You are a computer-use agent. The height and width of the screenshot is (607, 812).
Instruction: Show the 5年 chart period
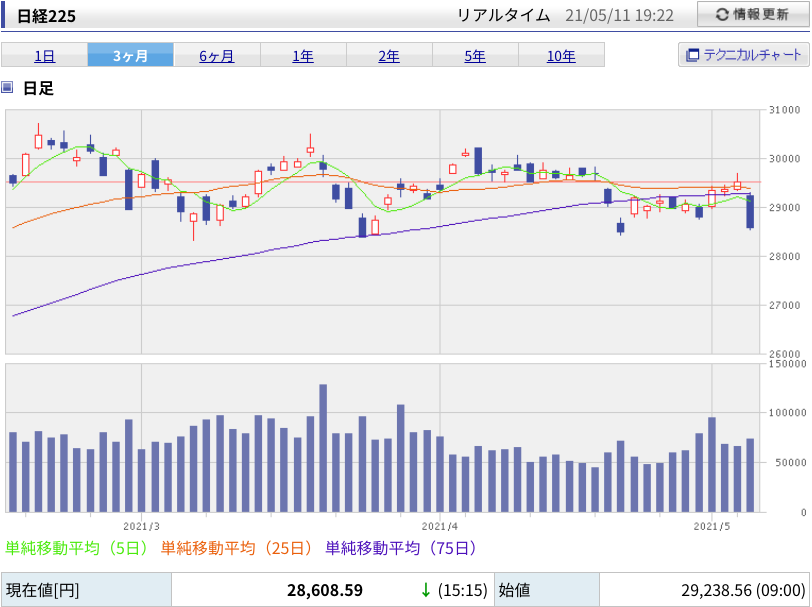[x=475, y=55]
